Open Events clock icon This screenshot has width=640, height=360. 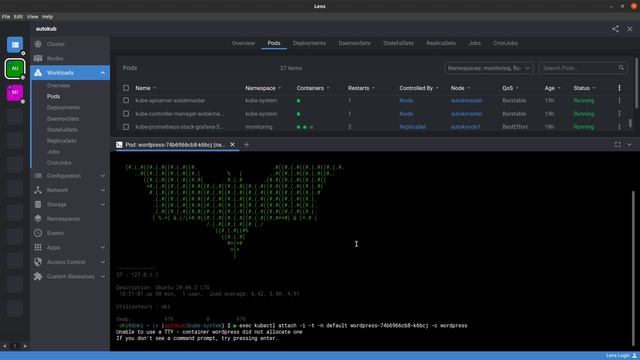(38, 233)
